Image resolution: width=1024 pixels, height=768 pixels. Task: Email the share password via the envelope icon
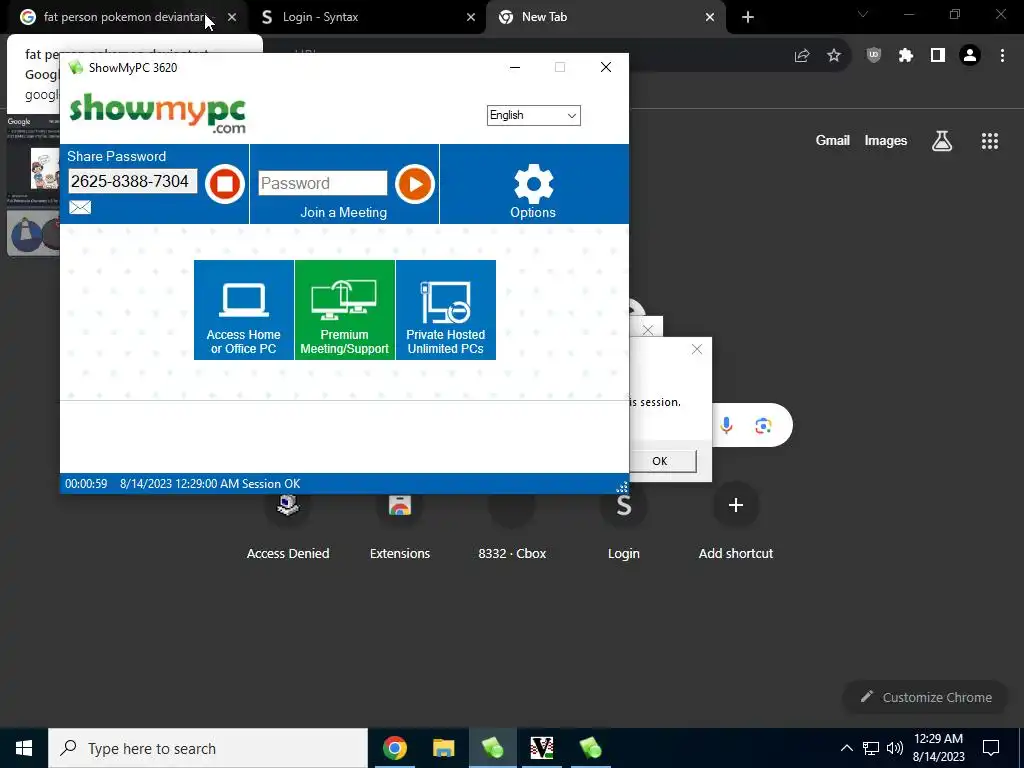click(x=80, y=207)
